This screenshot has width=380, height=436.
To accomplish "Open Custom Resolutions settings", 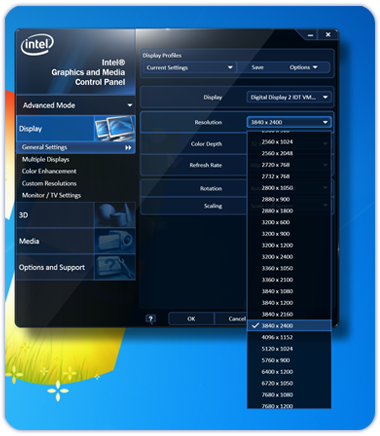I will point(49,183).
